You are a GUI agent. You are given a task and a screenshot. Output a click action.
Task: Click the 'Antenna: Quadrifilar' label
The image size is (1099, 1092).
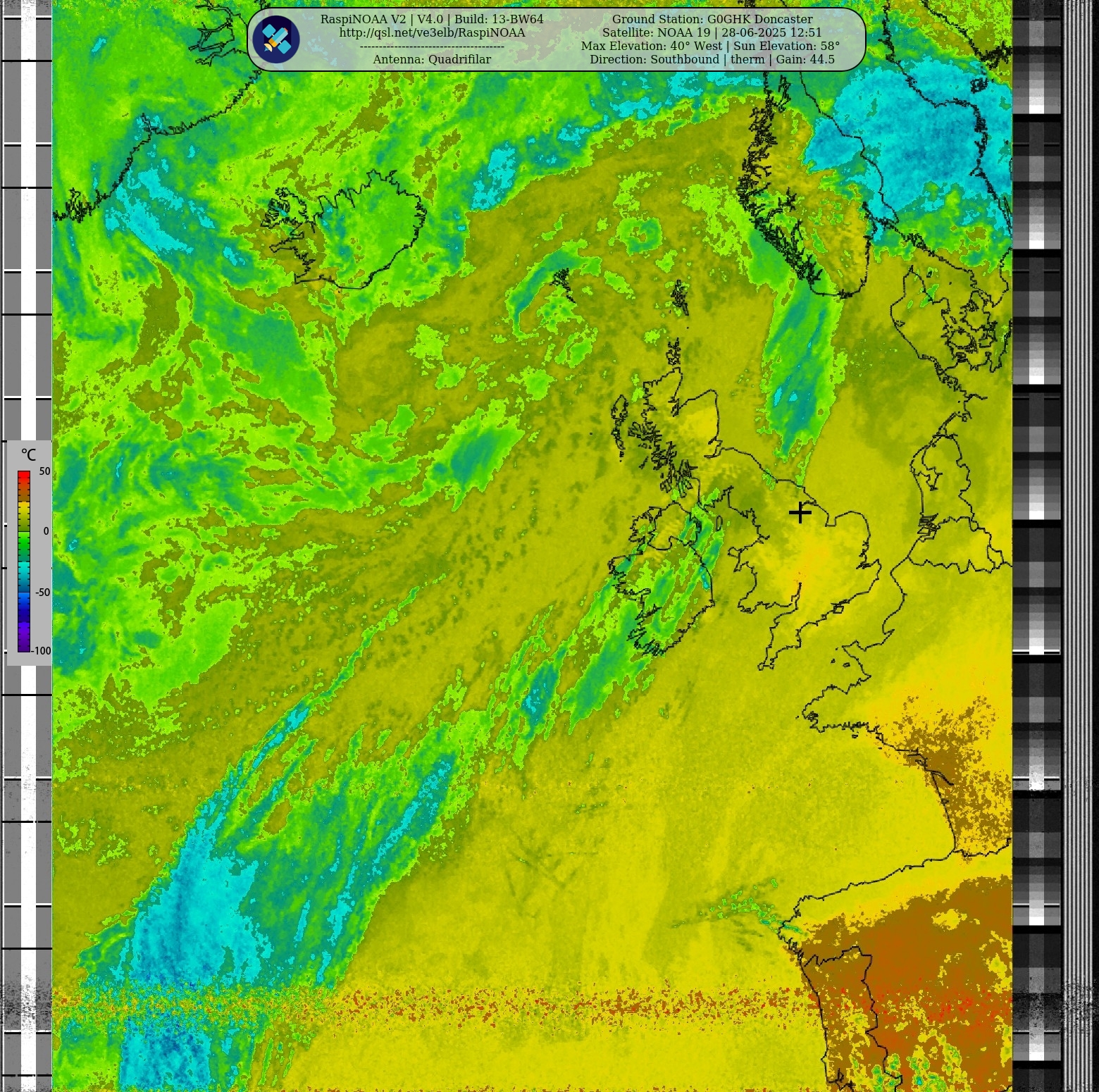tap(432, 59)
